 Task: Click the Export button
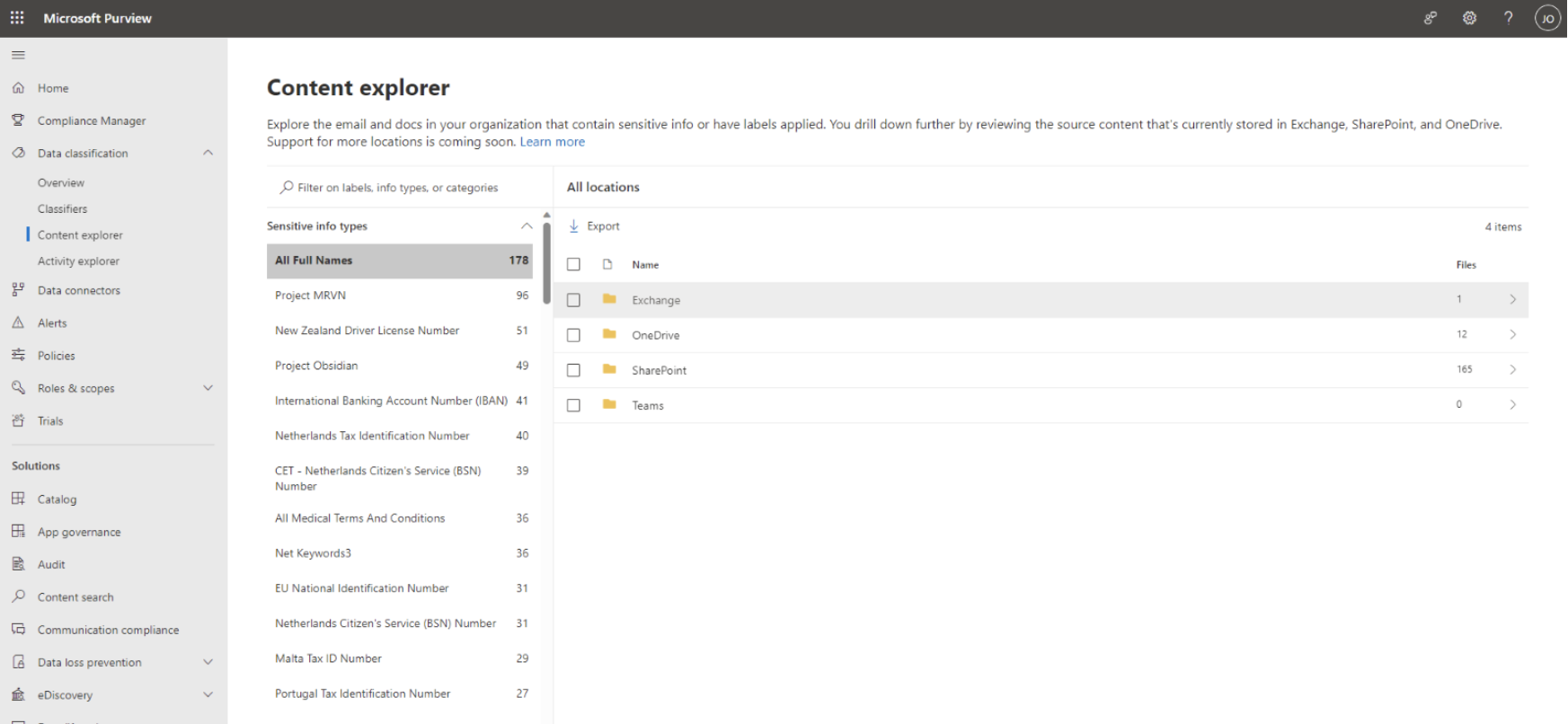pos(595,226)
